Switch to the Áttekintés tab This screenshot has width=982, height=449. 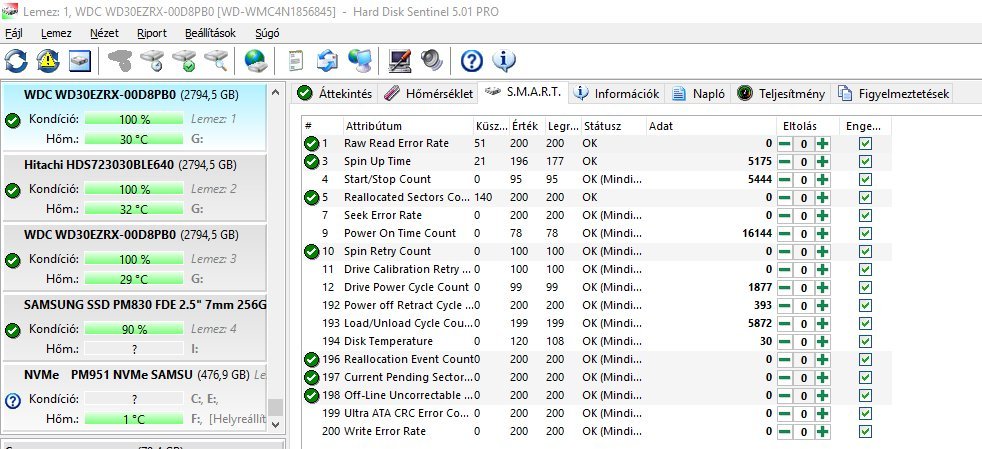point(335,93)
